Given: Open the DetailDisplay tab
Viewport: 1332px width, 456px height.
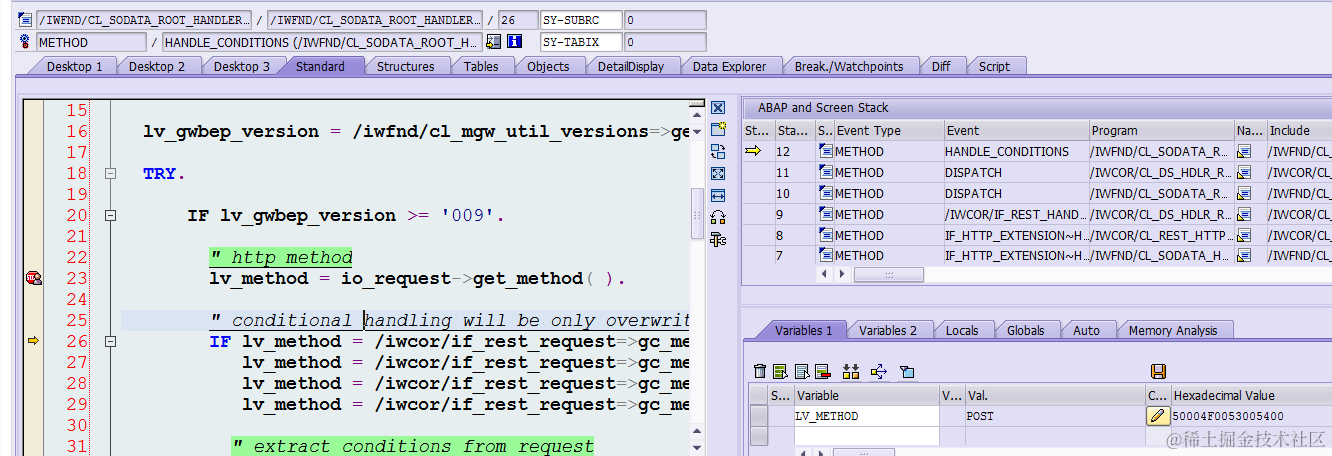Looking at the screenshot, I should [x=631, y=66].
